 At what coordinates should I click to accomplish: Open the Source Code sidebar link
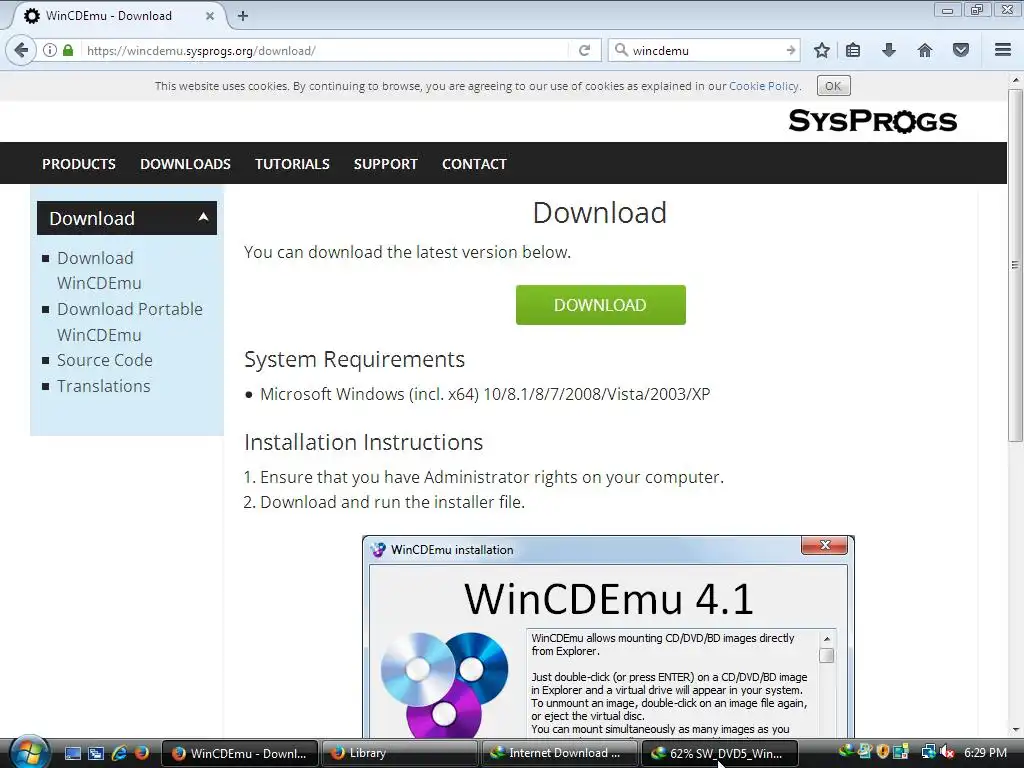coord(104,360)
